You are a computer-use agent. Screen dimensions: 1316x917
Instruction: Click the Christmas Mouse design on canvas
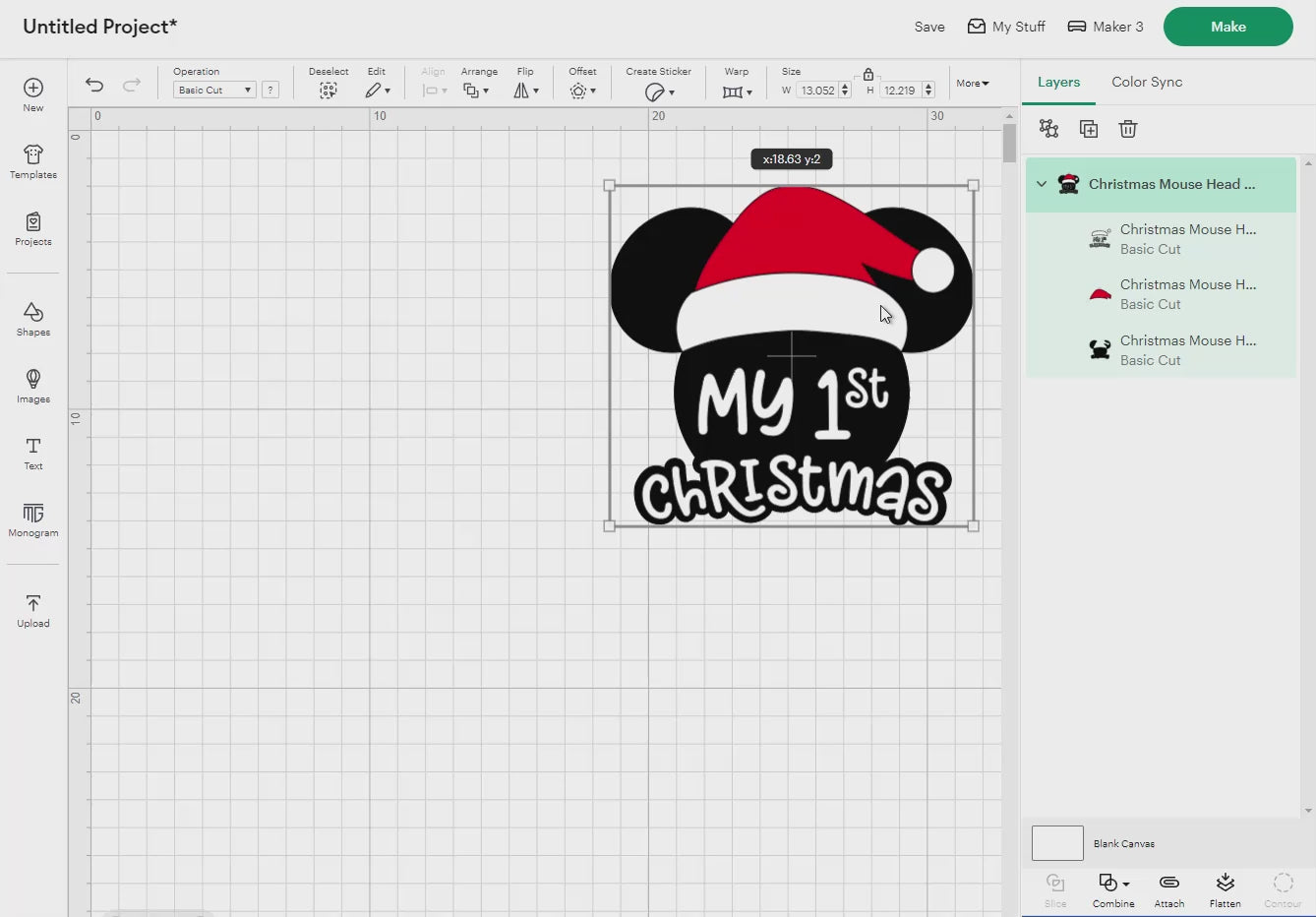(x=791, y=355)
